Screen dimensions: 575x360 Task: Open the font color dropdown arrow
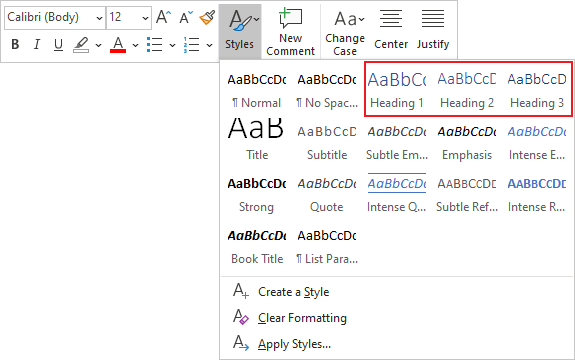[135, 45]
